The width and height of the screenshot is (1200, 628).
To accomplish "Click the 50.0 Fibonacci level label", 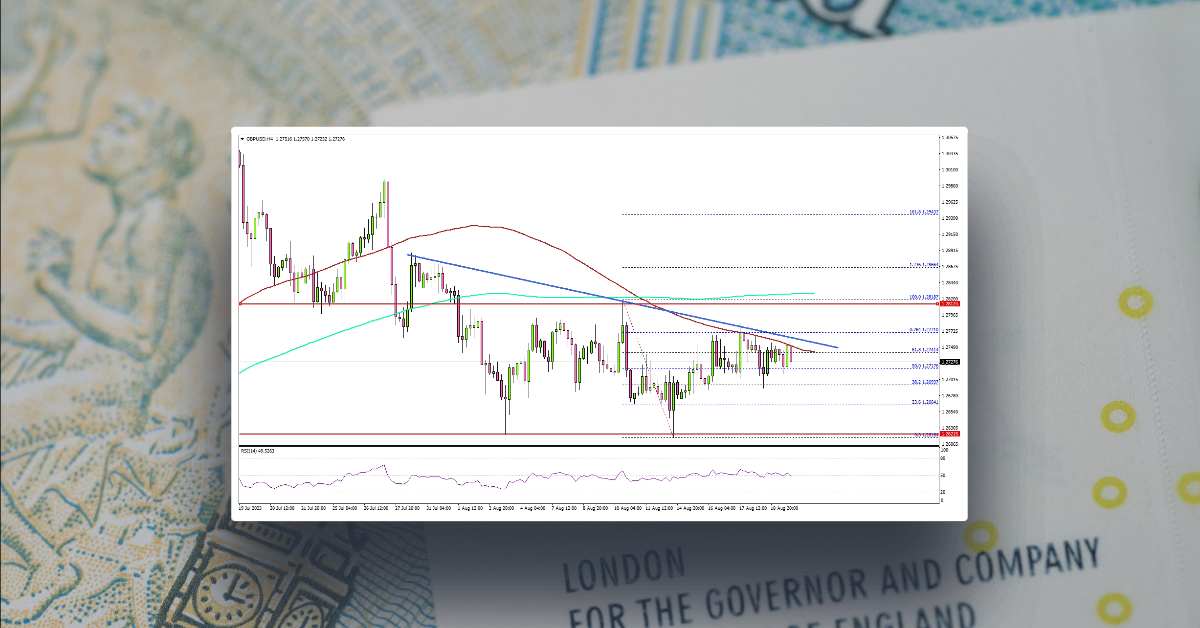I will pos(922,368).
